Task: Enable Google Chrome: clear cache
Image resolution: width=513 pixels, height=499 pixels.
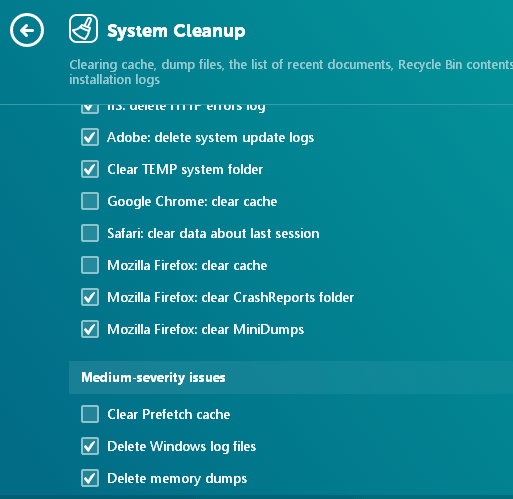Action: (x=90, y=201)
